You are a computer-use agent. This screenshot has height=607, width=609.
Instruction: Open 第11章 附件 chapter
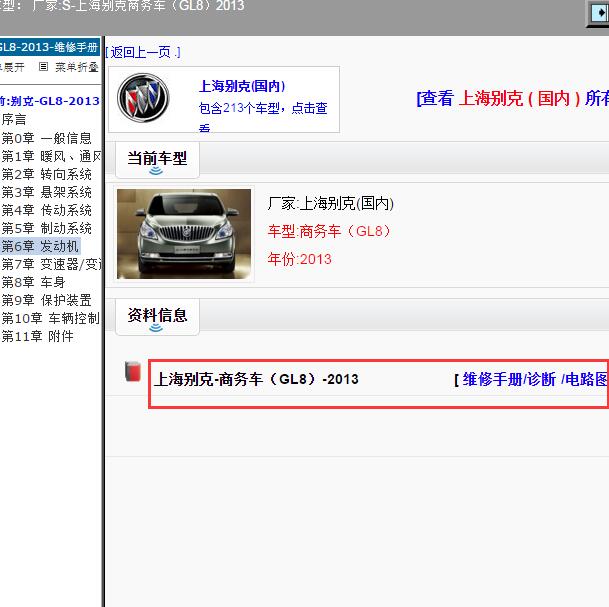[x=37, y=336]
